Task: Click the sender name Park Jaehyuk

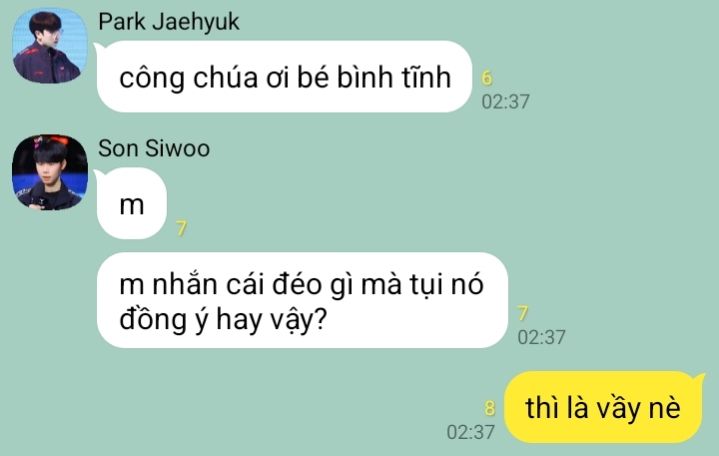Action: [x=169, y=22]
